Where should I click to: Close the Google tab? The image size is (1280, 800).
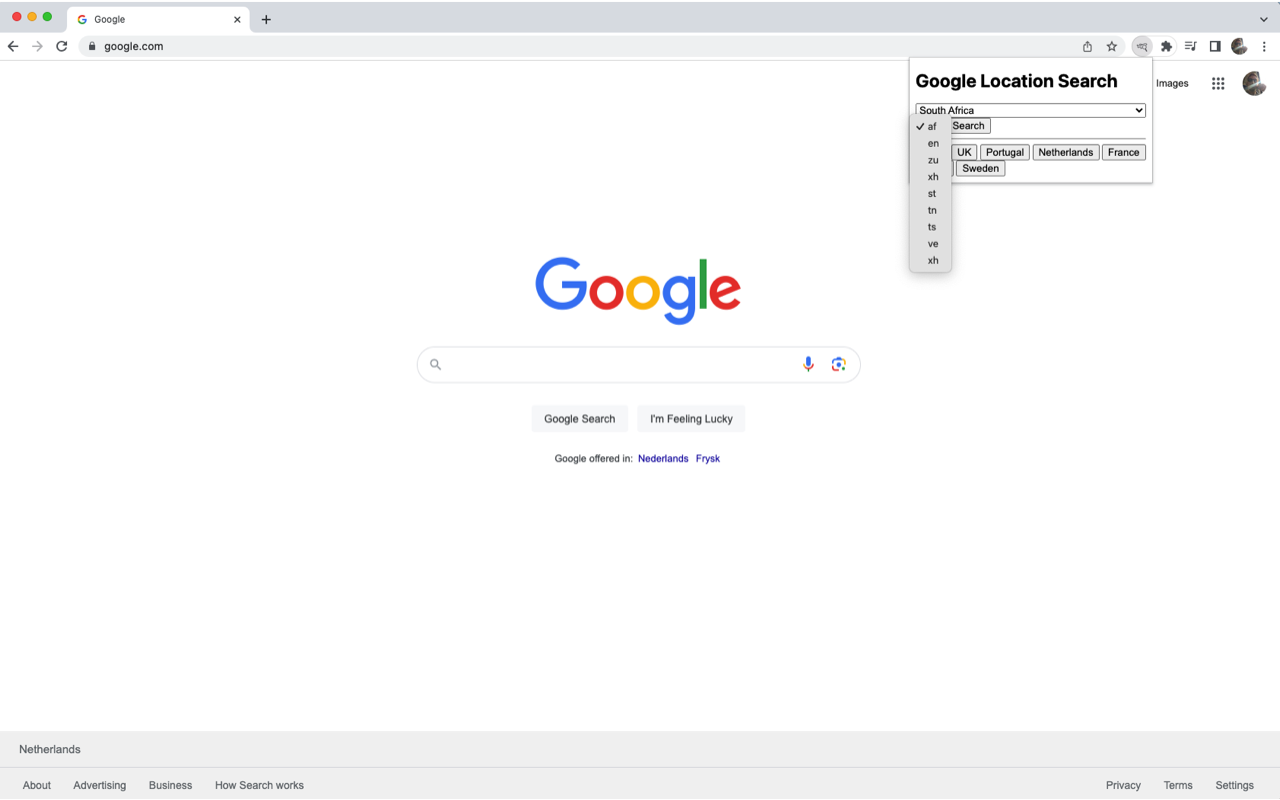[237, 19]
